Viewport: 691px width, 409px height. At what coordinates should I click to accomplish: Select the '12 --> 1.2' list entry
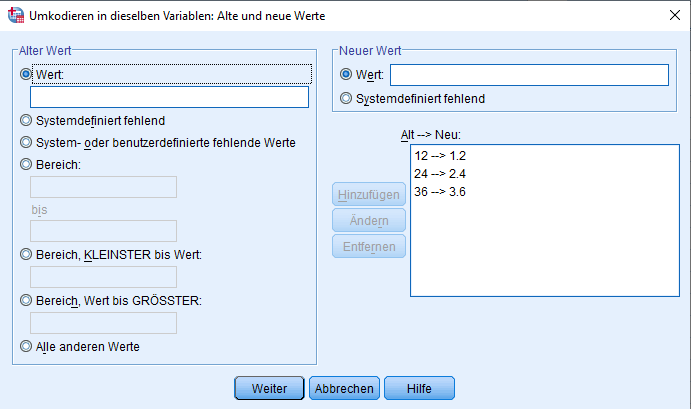click(440, 157)
